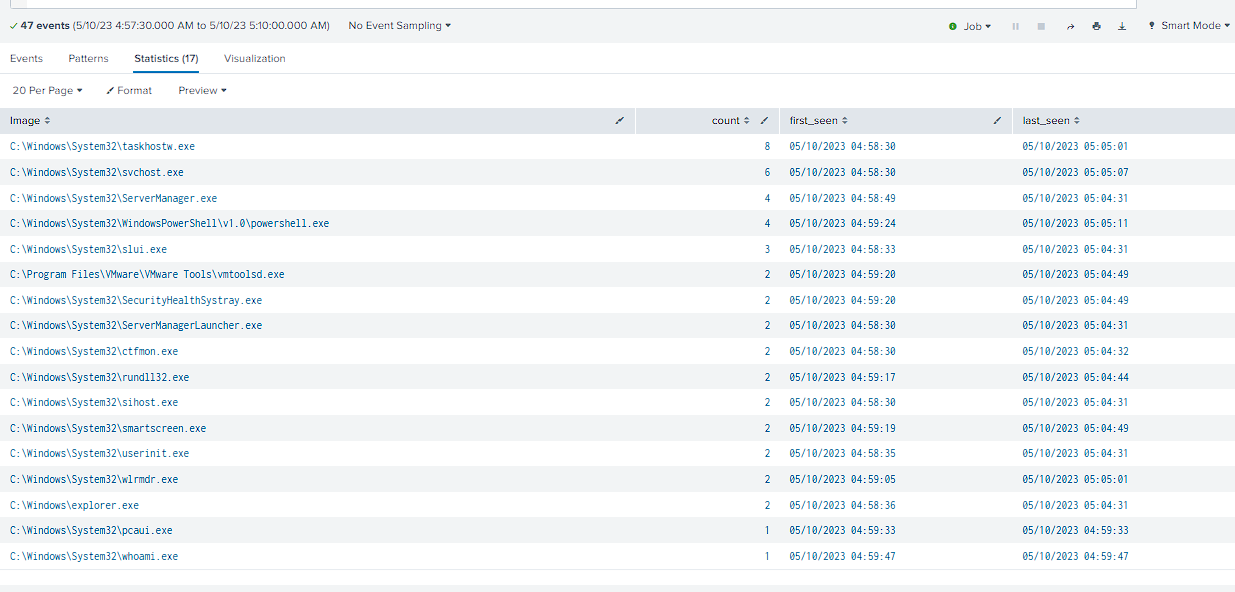1235x592 pixels.
Task: Click ServerManagerLauncher.exe image path
Action: pos(136,326)
